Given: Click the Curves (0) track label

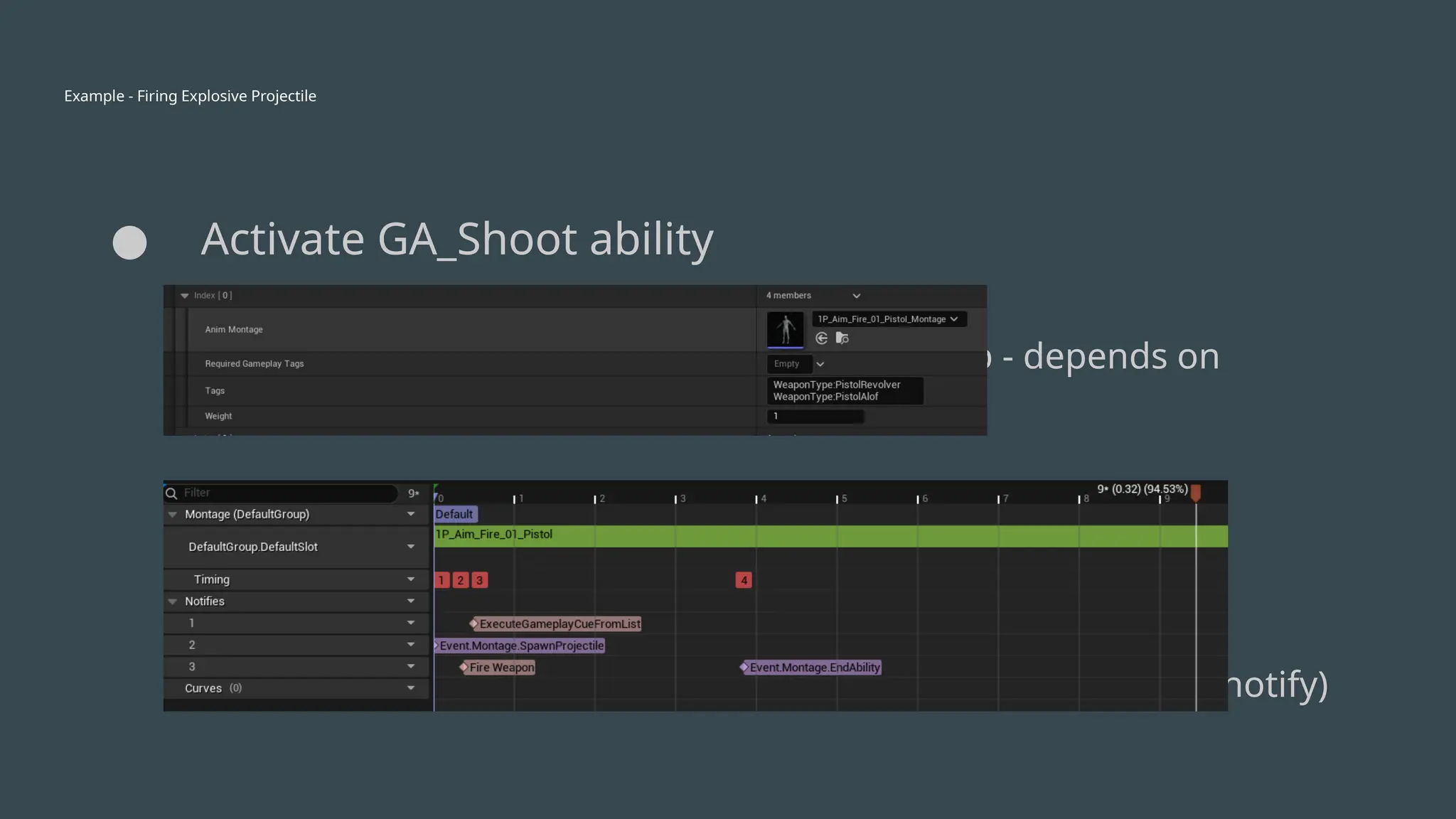Looking at the screenshot, I should tap(213, 688).
